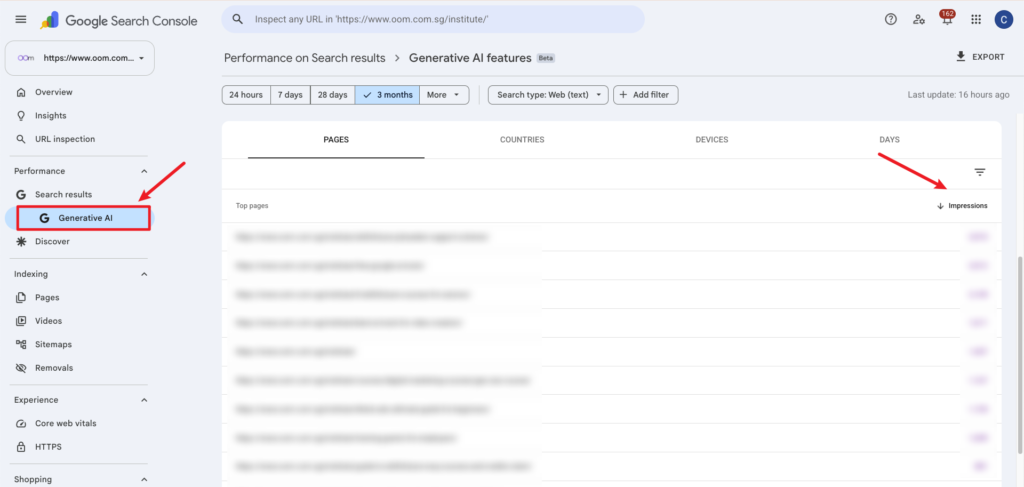Select the 28 days date range

332,95
